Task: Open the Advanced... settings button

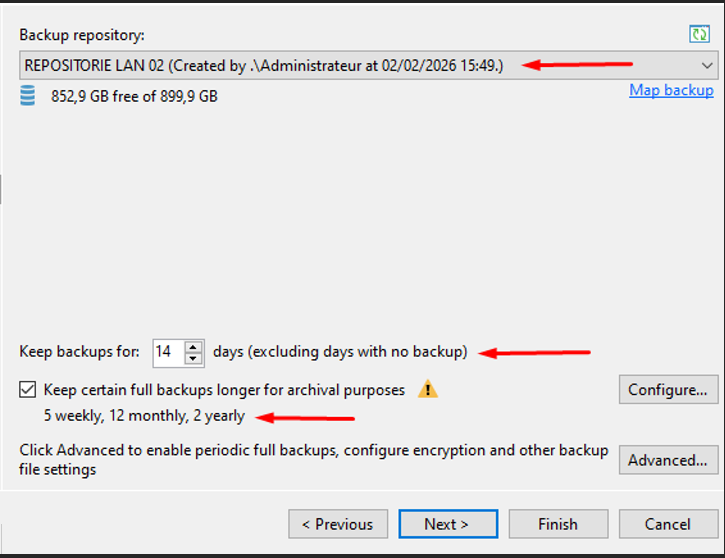Action: click(x=668, y=460)
